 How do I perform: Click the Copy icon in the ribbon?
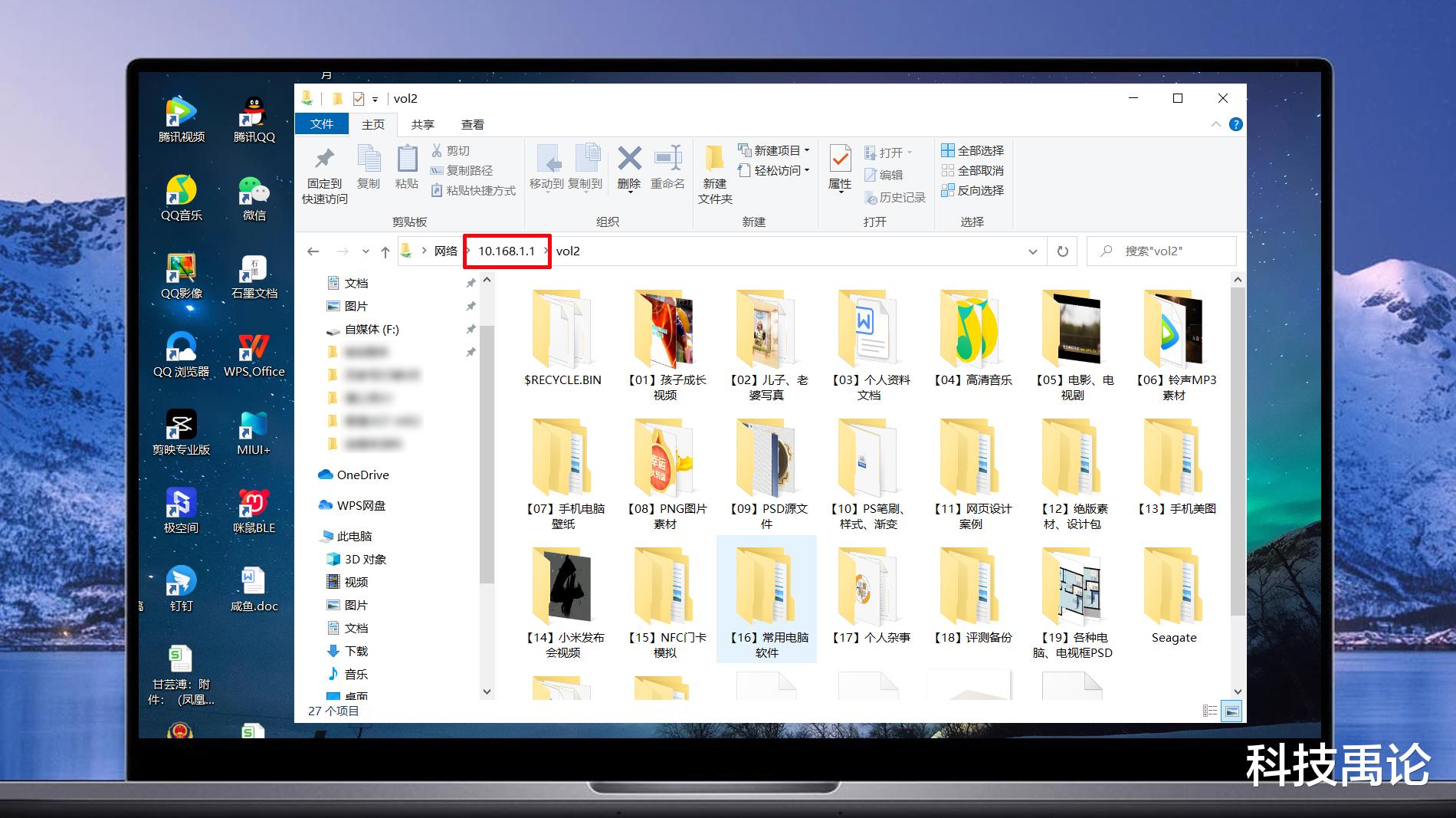click(x=369, y=159)
